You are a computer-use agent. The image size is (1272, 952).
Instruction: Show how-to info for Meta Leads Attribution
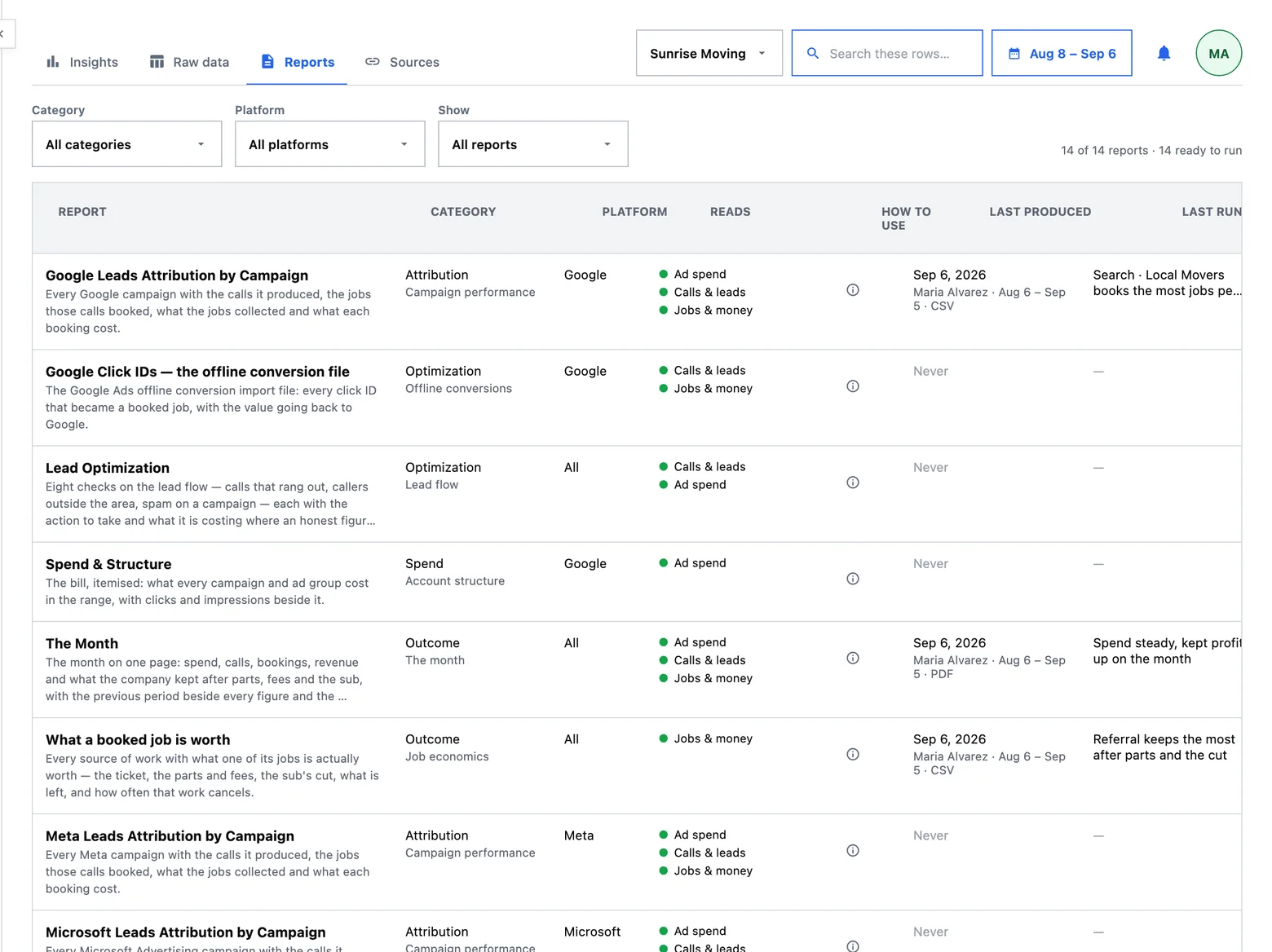coord(853,850)
